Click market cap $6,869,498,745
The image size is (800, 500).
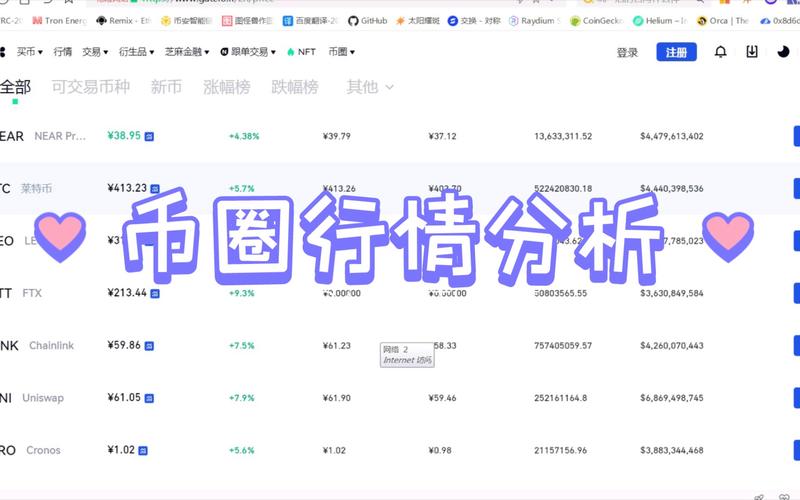(672, 398)
